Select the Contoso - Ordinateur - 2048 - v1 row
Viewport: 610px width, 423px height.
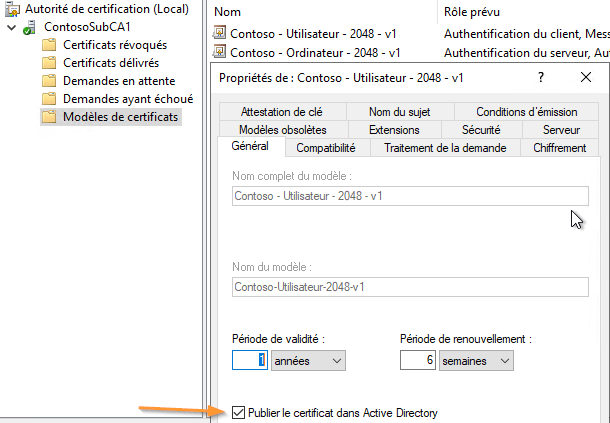[x=315, y=52]
